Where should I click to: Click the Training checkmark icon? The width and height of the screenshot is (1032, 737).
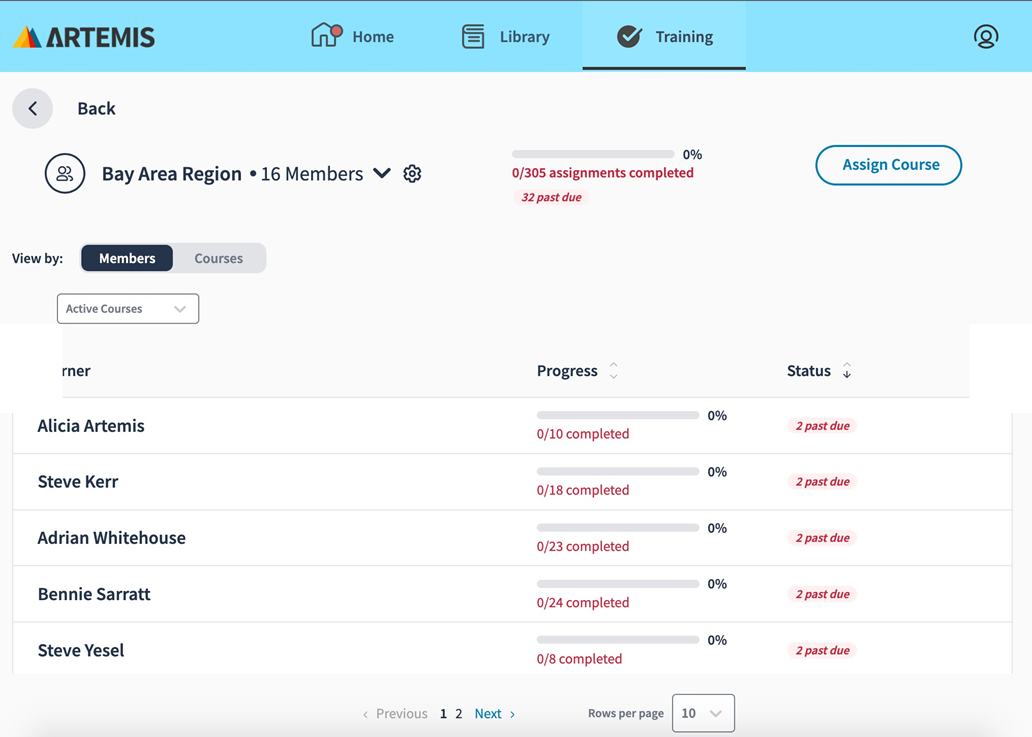tap(629, 37)
